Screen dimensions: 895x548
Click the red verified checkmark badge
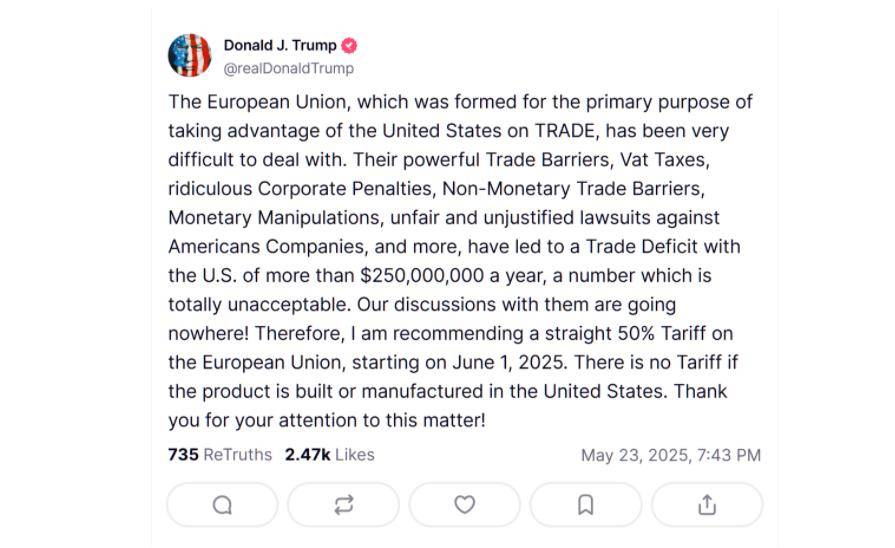(349, 46)
